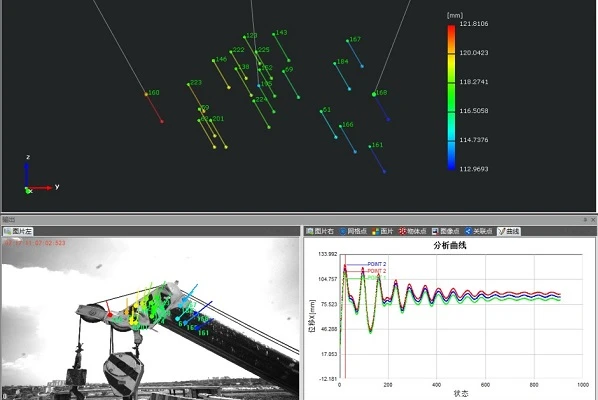Switch to the 图片左 tab
This screenshot has width=598, height=400.
[x=18, y=231]
